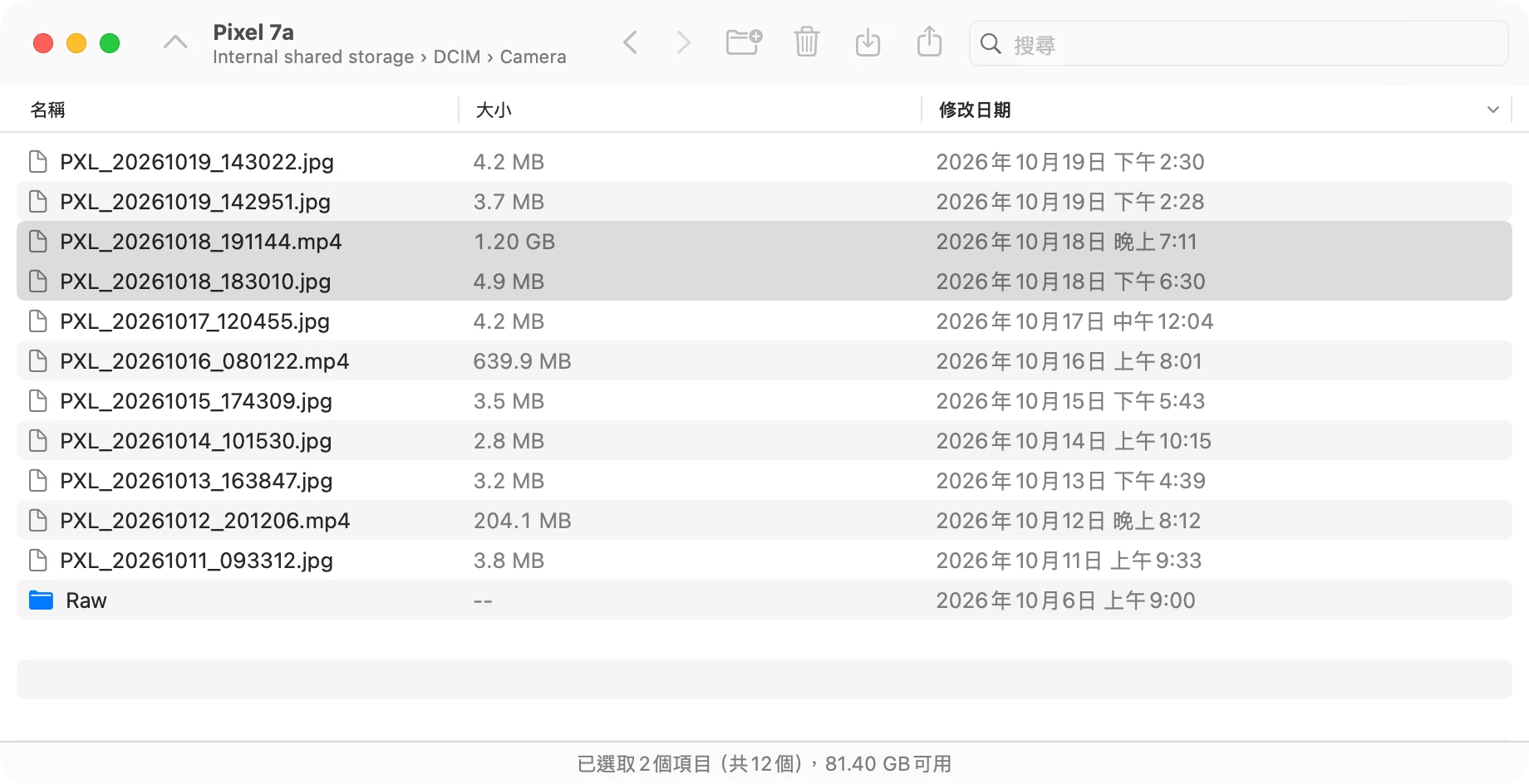
Task: Select file PXL_20261019_142951.jpg
Action: [x=195, y=202]
